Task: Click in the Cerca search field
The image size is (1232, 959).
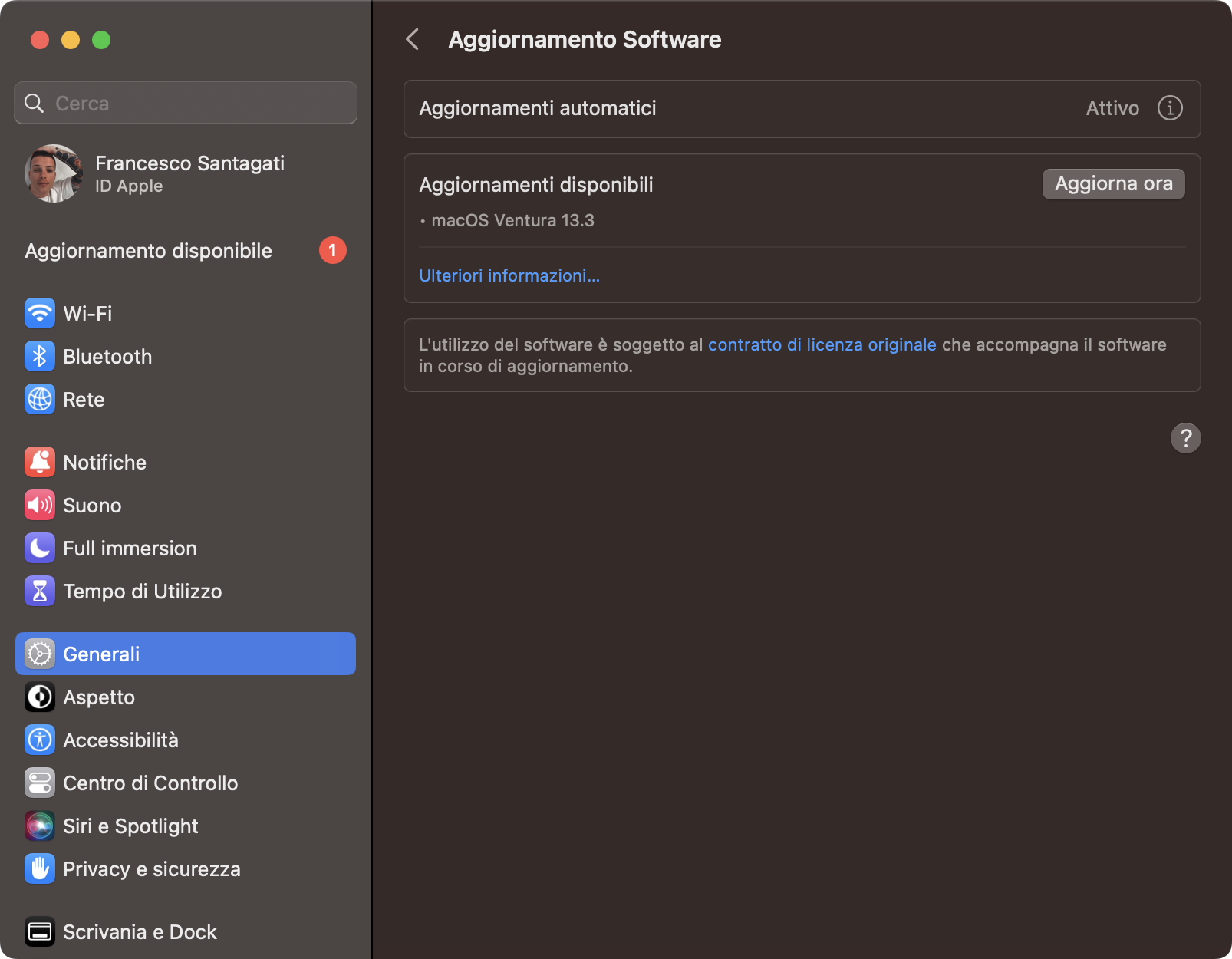Action: click(186, 103)
